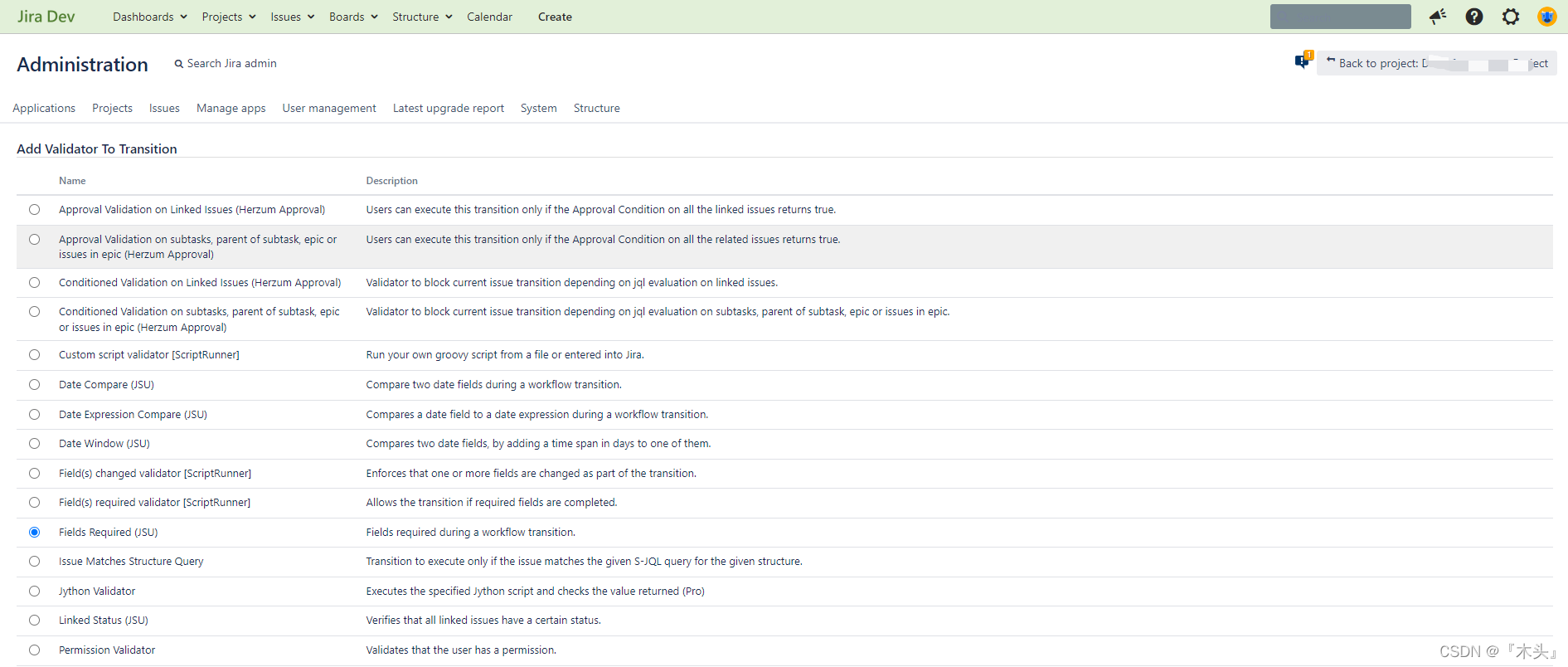Open the feedback megaphone icon

click(x=1438, y=17)
